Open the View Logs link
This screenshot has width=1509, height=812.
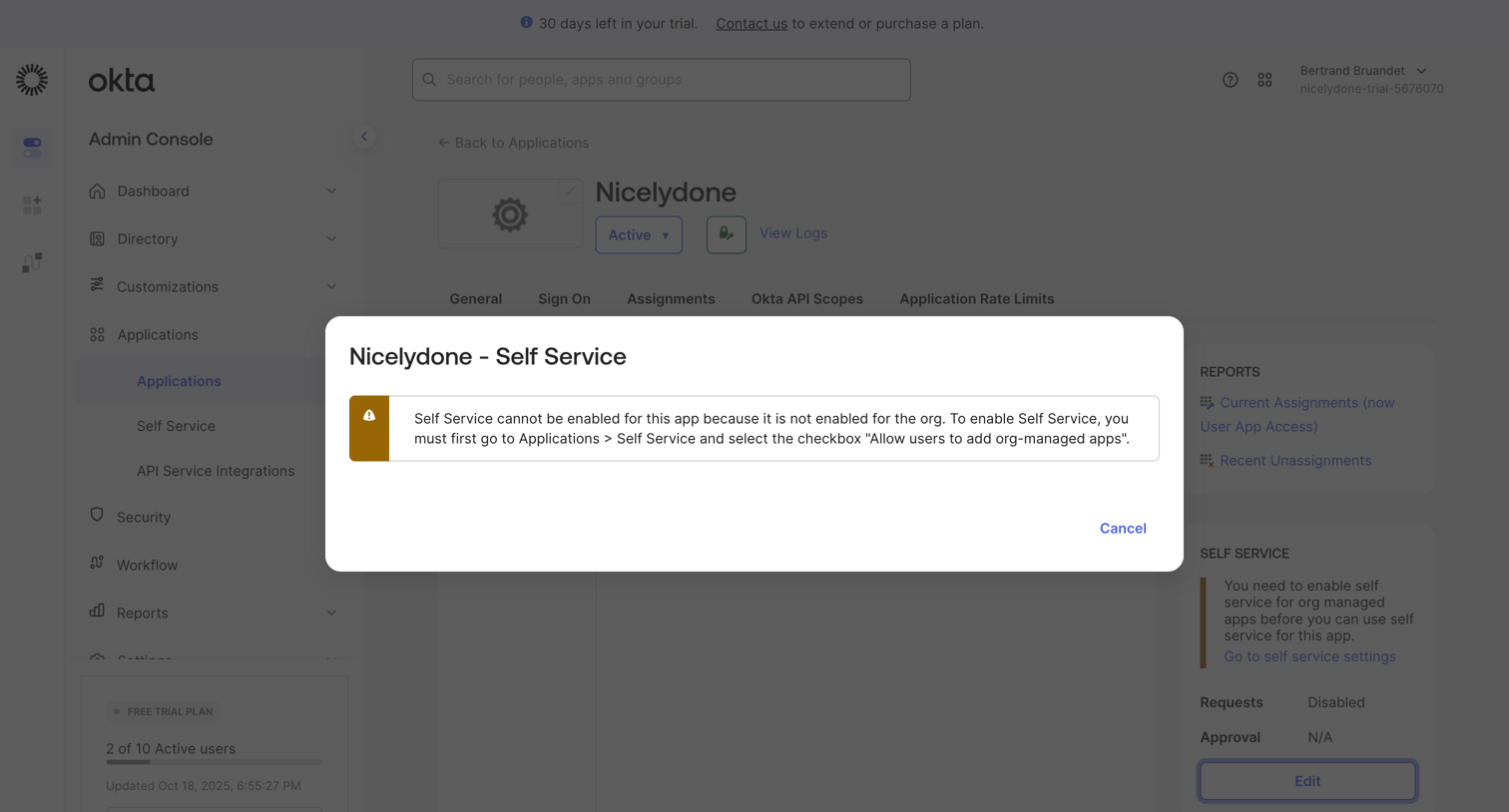tap(793, 233)
